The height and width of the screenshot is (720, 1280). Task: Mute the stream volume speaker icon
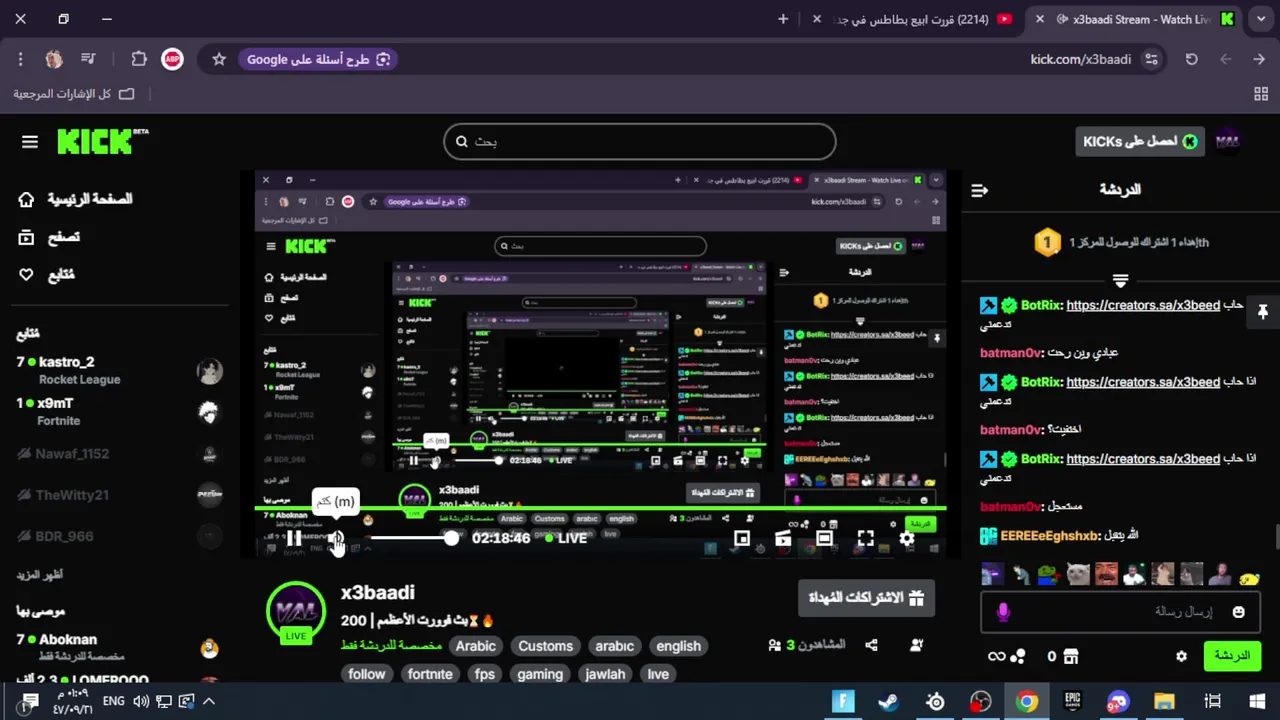(x=335, y=538)
